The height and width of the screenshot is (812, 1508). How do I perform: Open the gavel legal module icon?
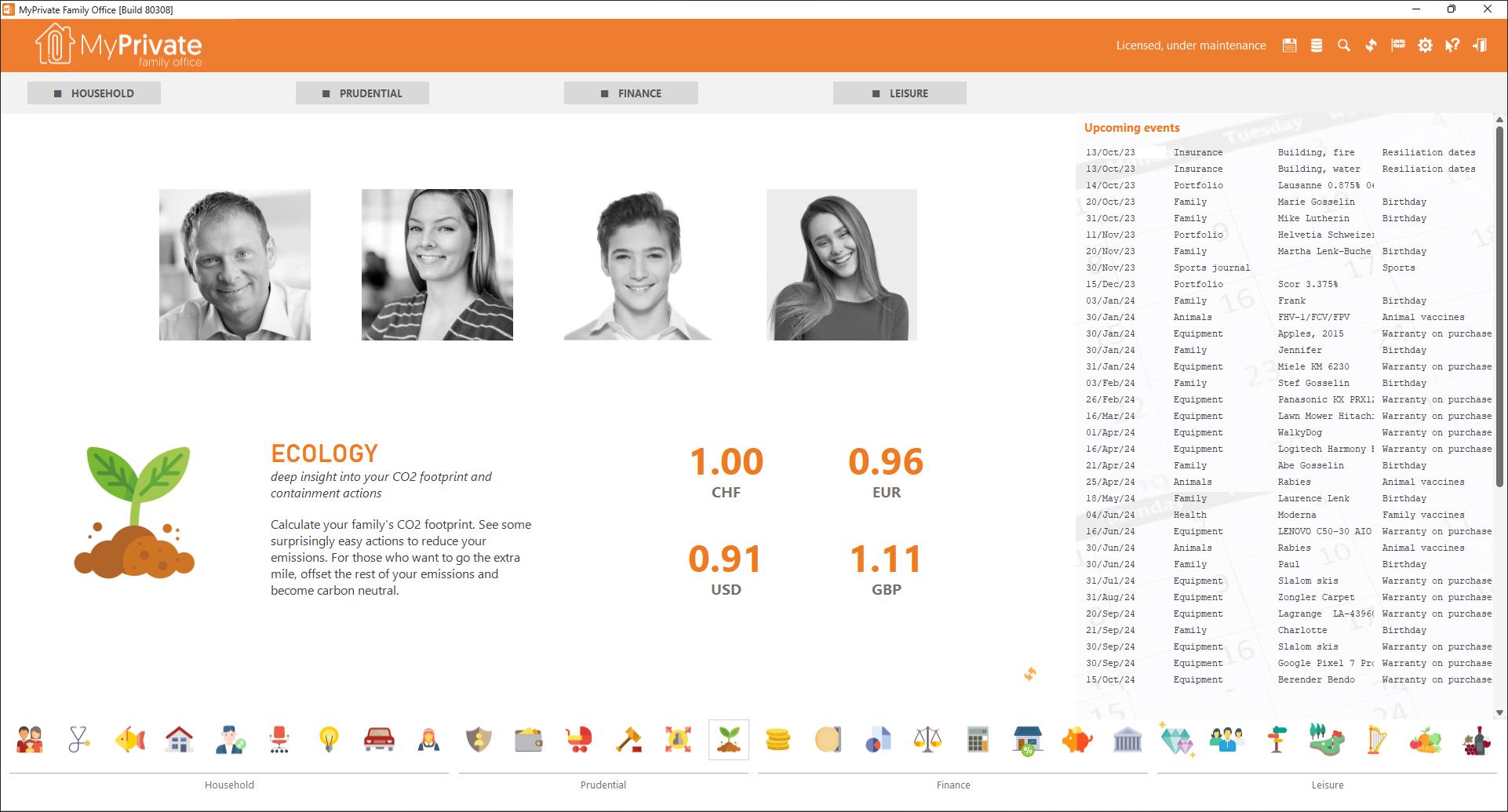tap(628, 739)
